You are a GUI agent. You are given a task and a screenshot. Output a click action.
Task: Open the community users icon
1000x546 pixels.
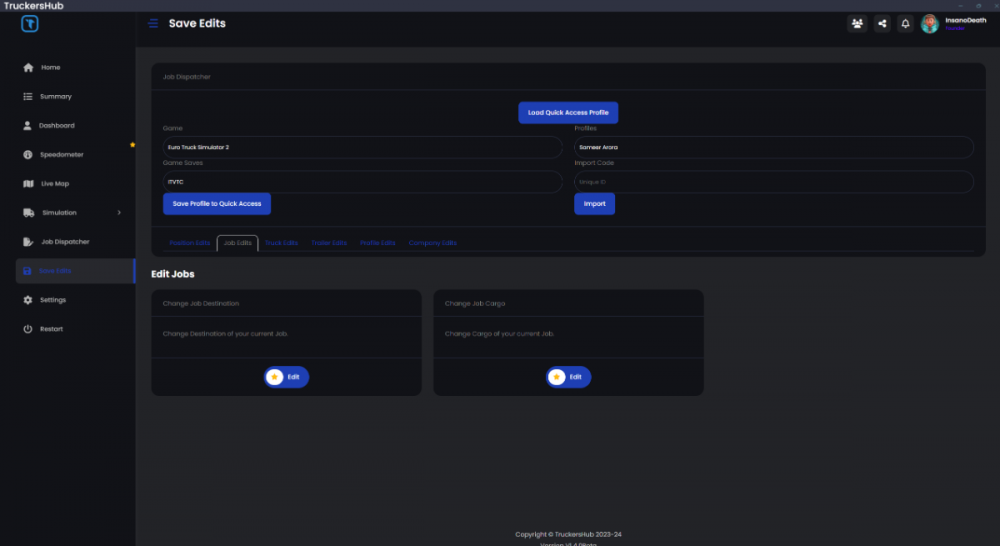(857, 23)
